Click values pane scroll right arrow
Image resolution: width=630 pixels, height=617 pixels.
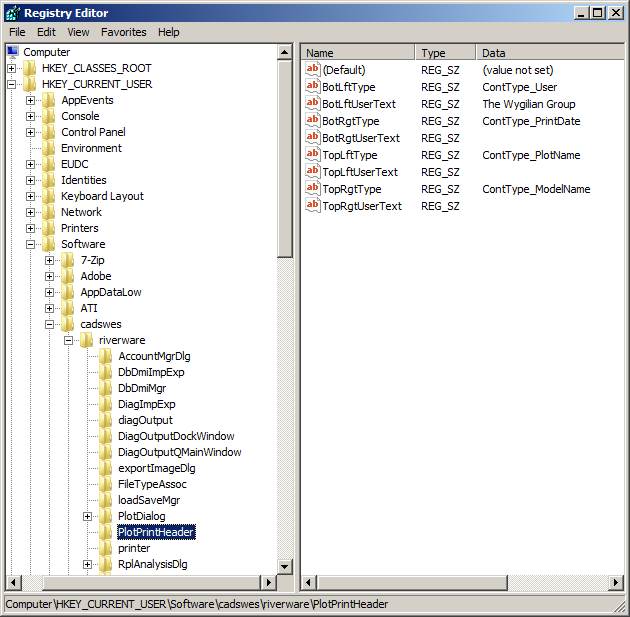(616, 582)
